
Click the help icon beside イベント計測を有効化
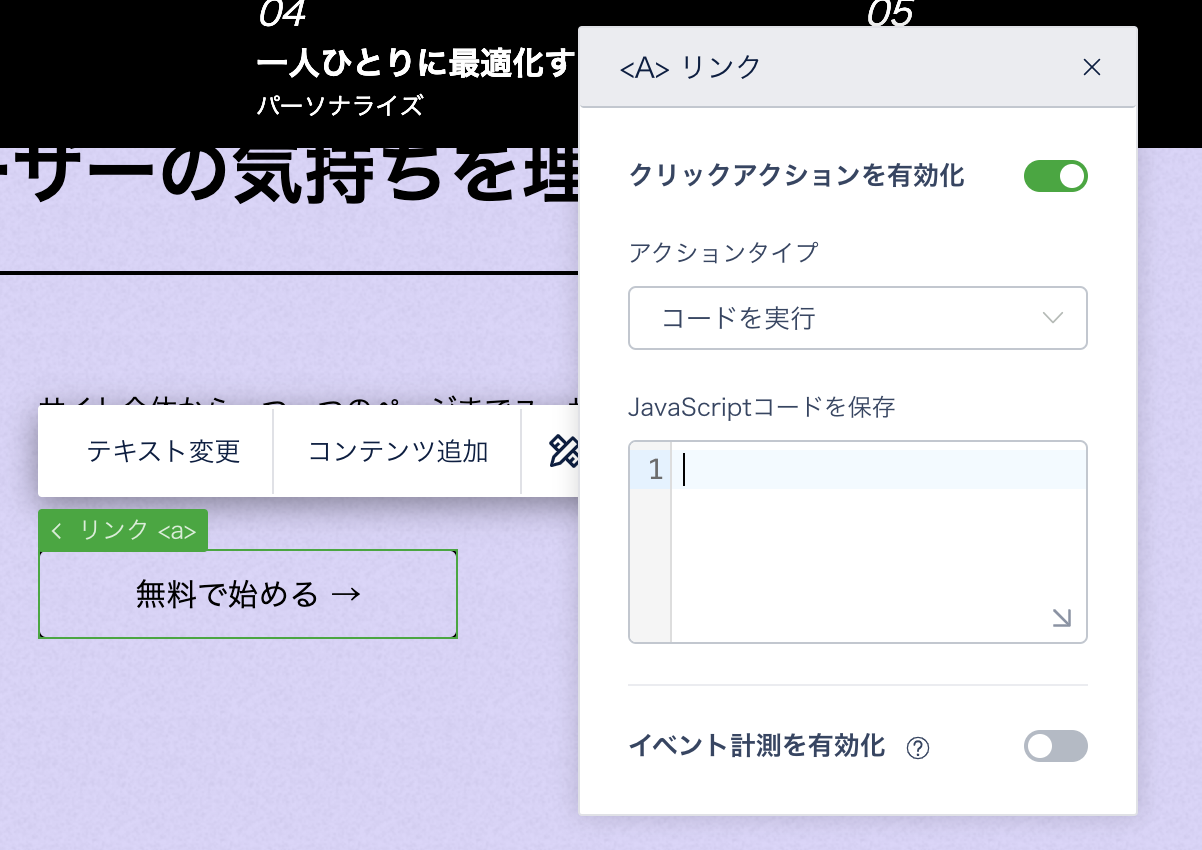917,748
